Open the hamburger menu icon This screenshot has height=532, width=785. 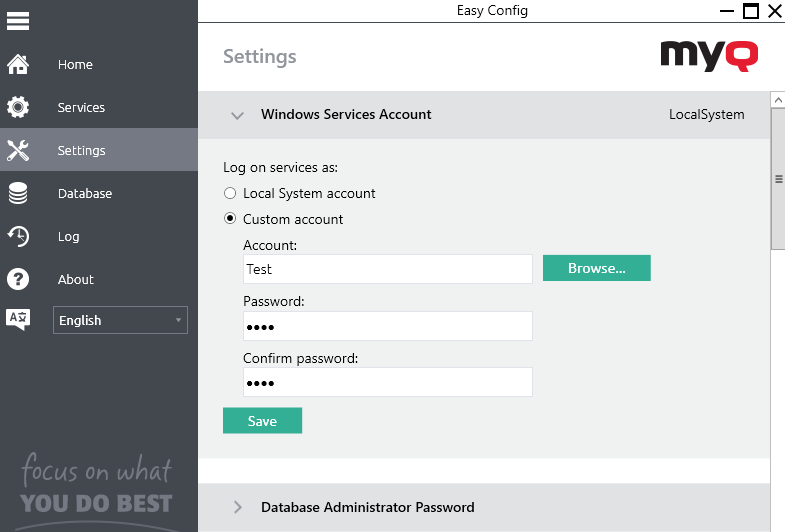pos(18,20)
